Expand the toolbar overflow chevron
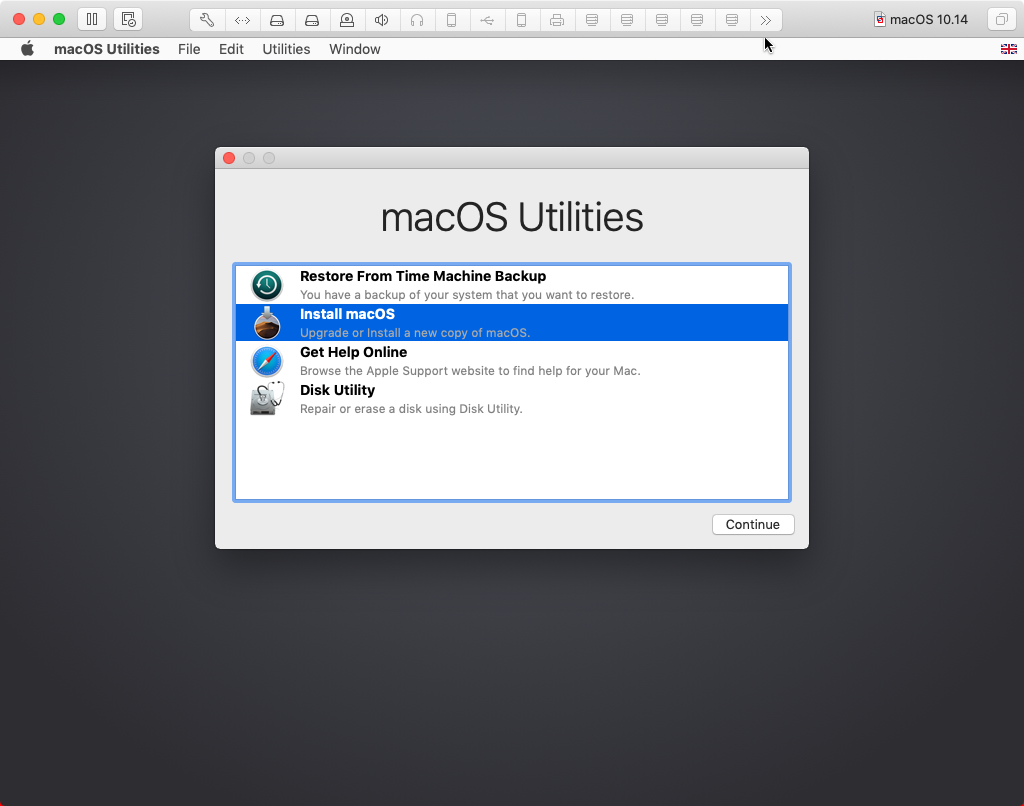 pos(766,19)
